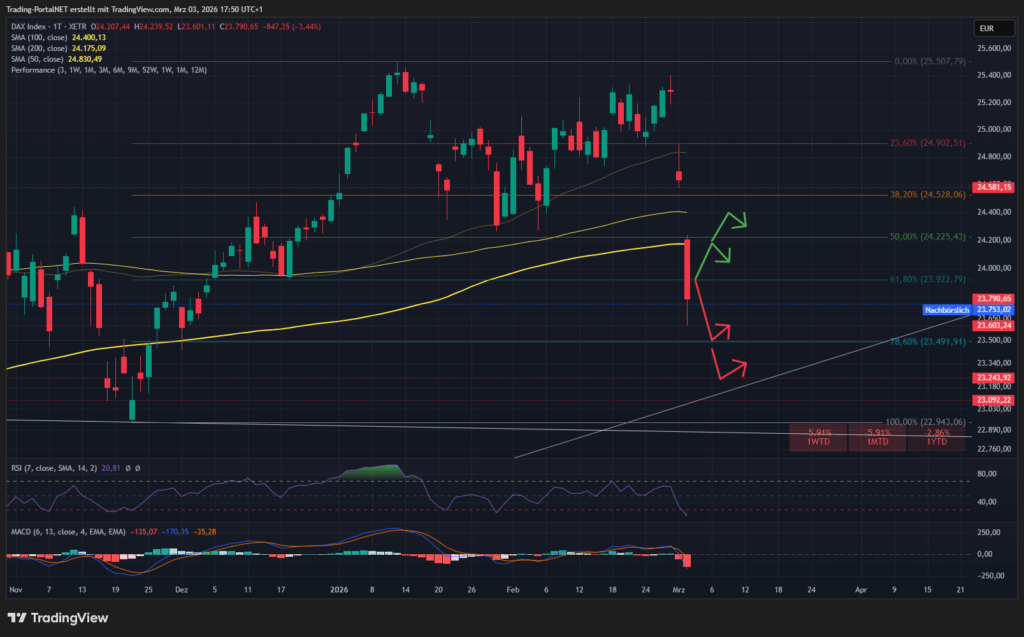
Task: Select the 1WTD performance cell
Action: click(818, 437)
